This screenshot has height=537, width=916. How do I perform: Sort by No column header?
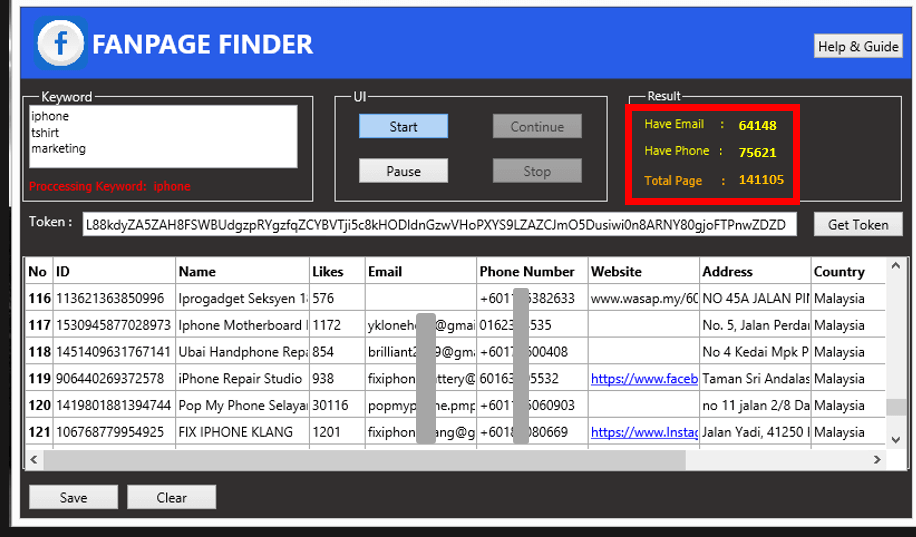[x=39, y=272]
